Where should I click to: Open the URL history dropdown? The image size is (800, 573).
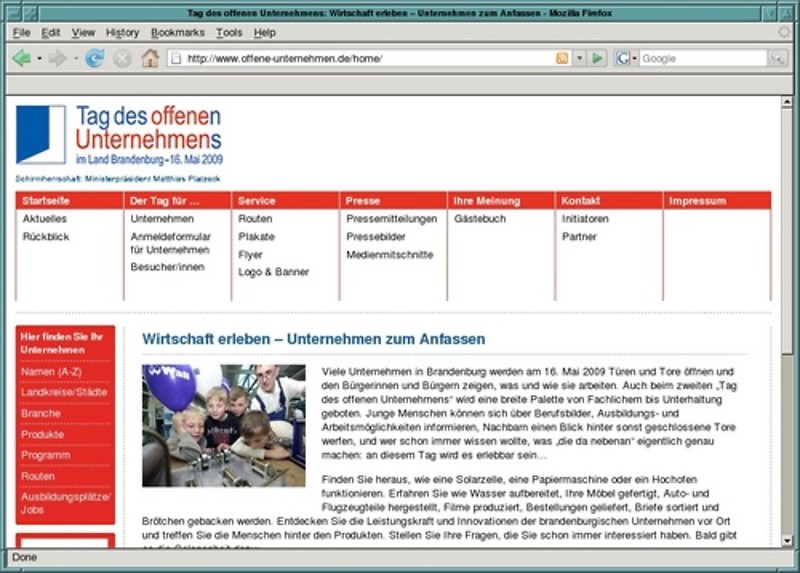[579, 58]
